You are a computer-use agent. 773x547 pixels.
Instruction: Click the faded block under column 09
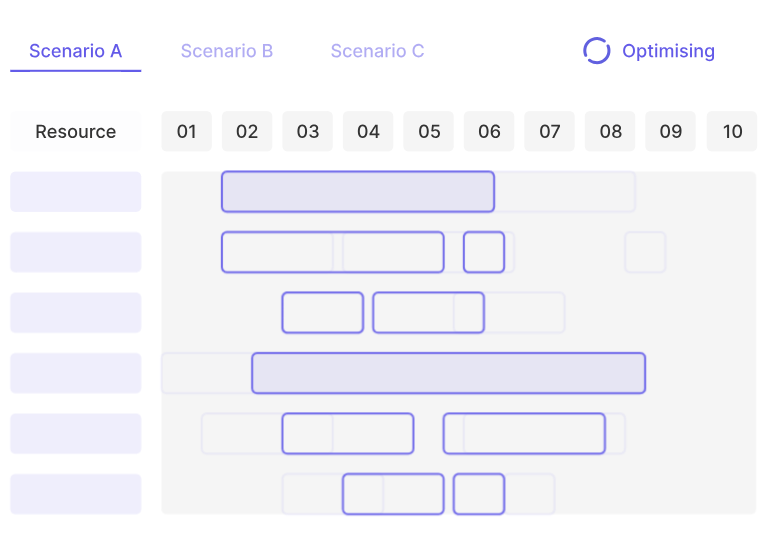coord(645,252)
